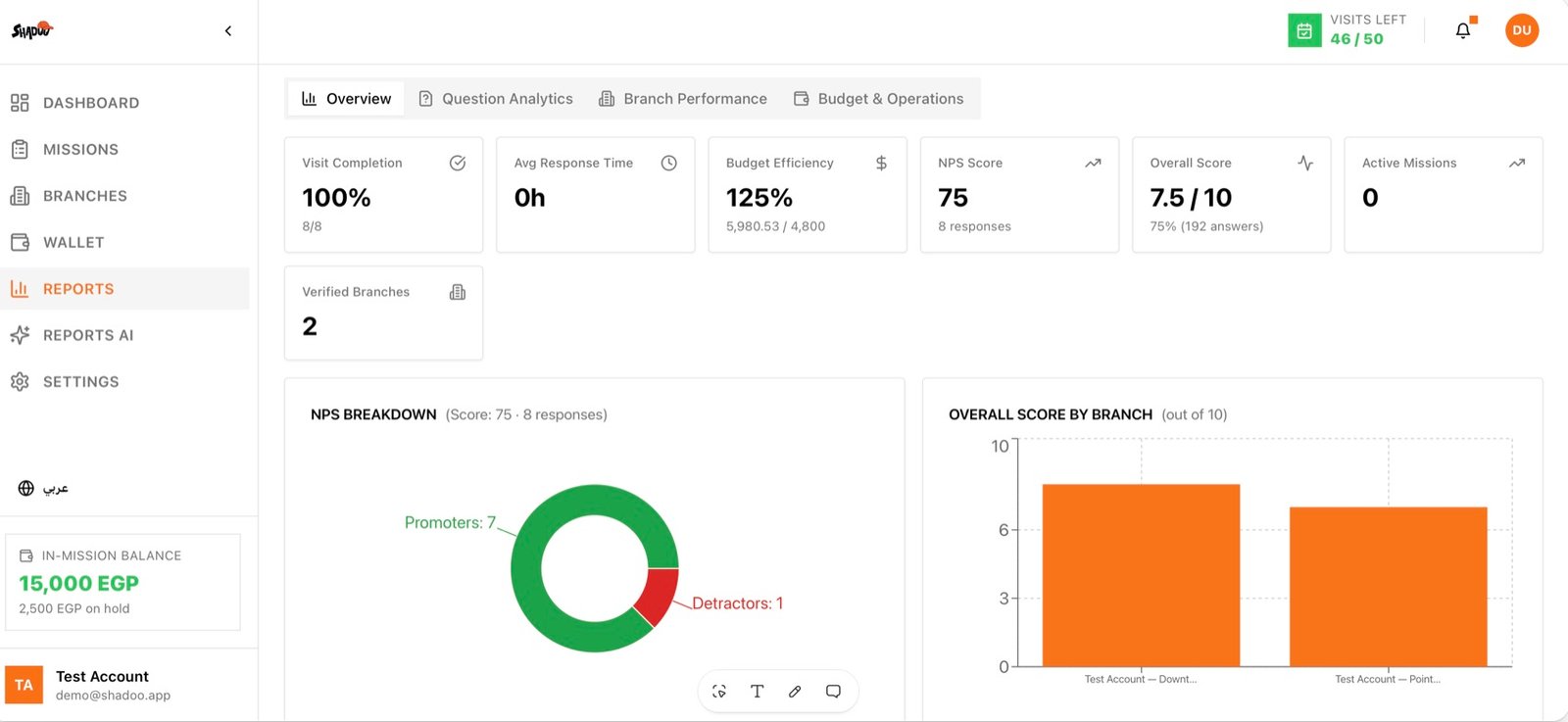1568x722 pixels.
Task: Click the Shadoo logo in the sidebar
Action: click(32, 30)
